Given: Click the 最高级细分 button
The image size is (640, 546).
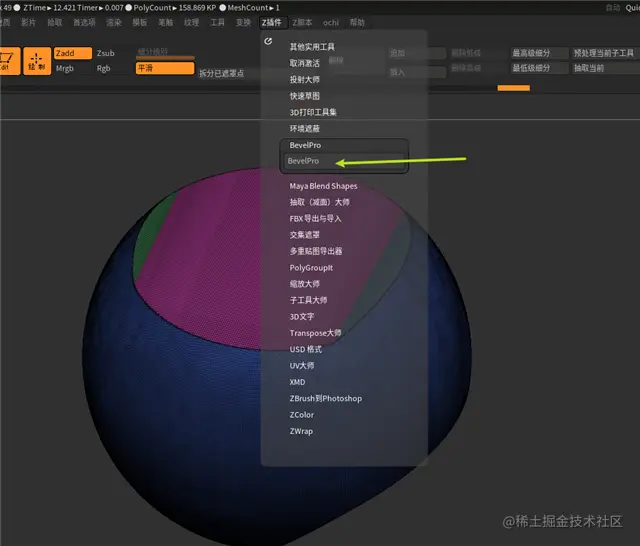Looking at the screenshot, I should (x=539, y=53).
